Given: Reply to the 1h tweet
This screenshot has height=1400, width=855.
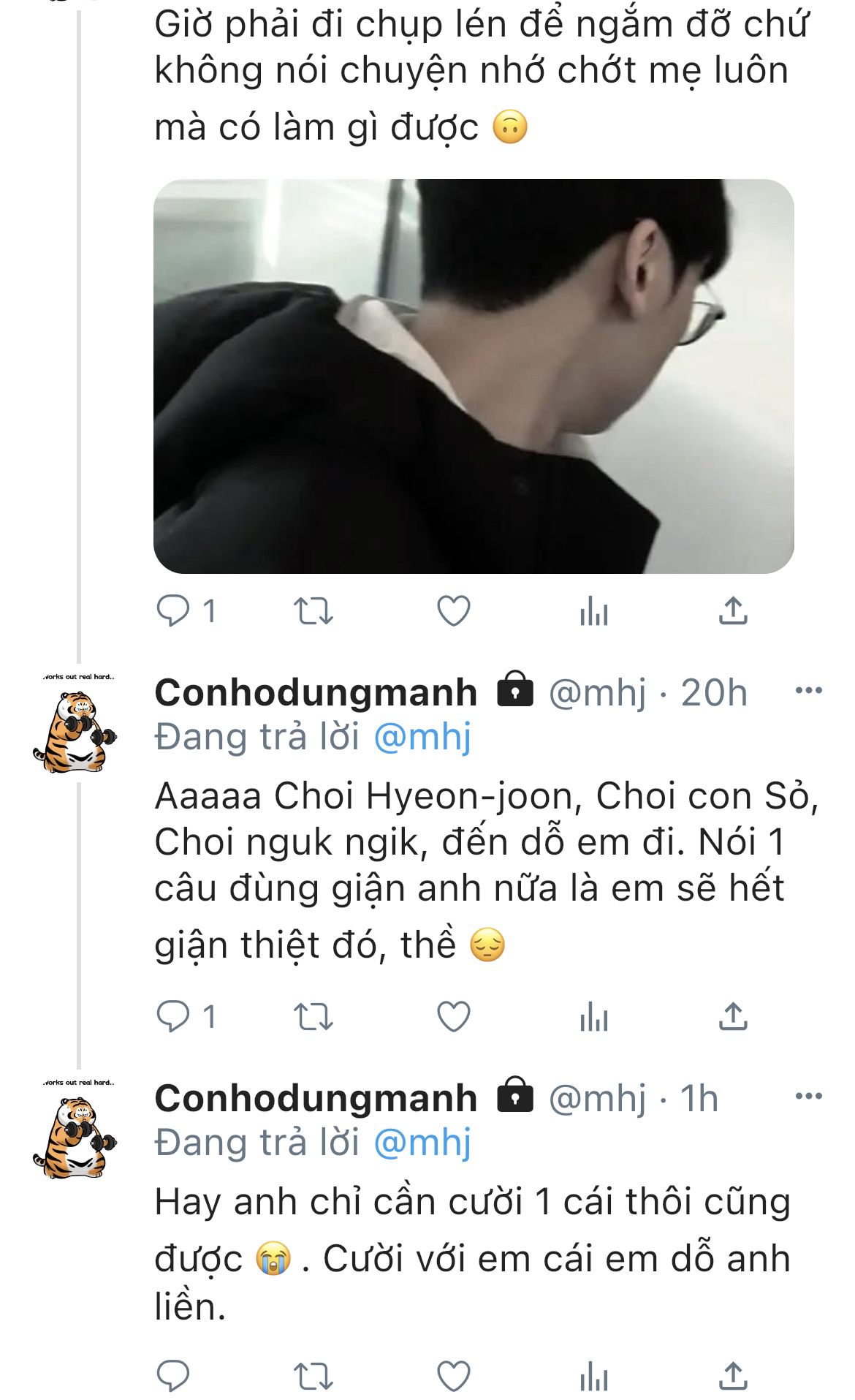Looking at the screenshot, I should (x=174, y=1377).
